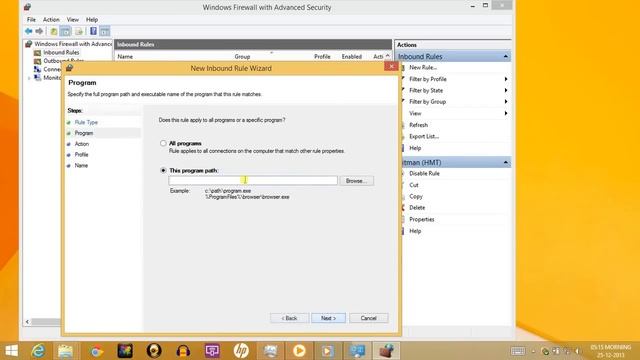Open the Help menu

[x=92, y=20]
